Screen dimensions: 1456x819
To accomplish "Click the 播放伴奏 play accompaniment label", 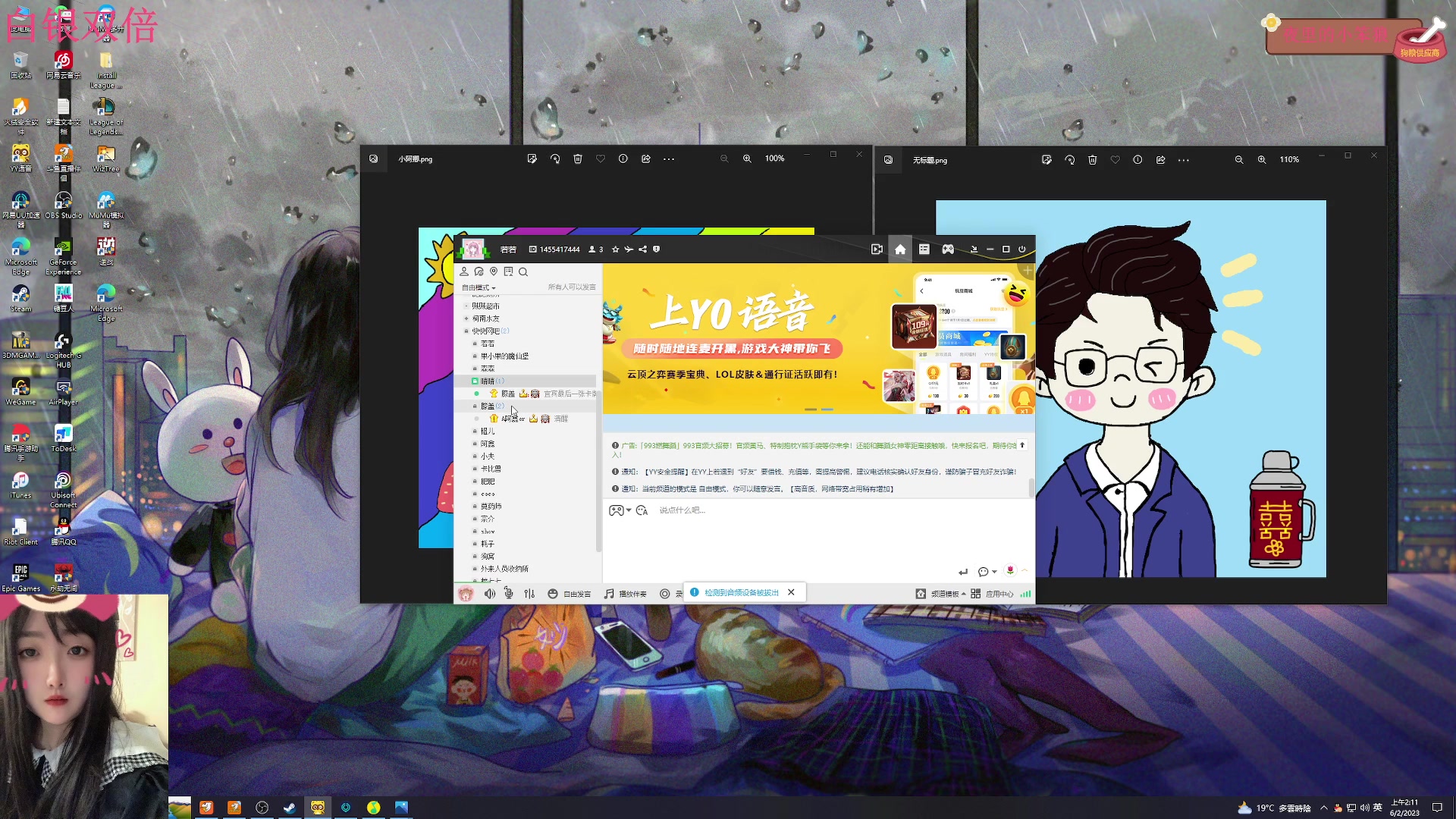I will coord(633,594).
